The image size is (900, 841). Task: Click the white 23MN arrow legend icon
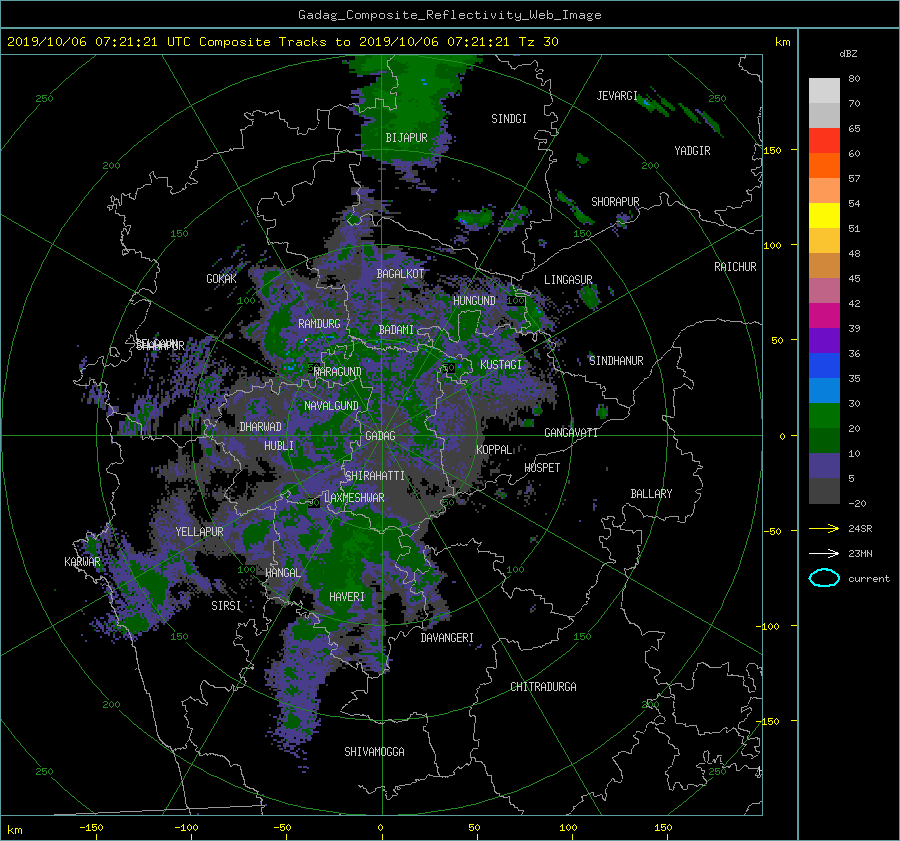click(x=824, y=553)
